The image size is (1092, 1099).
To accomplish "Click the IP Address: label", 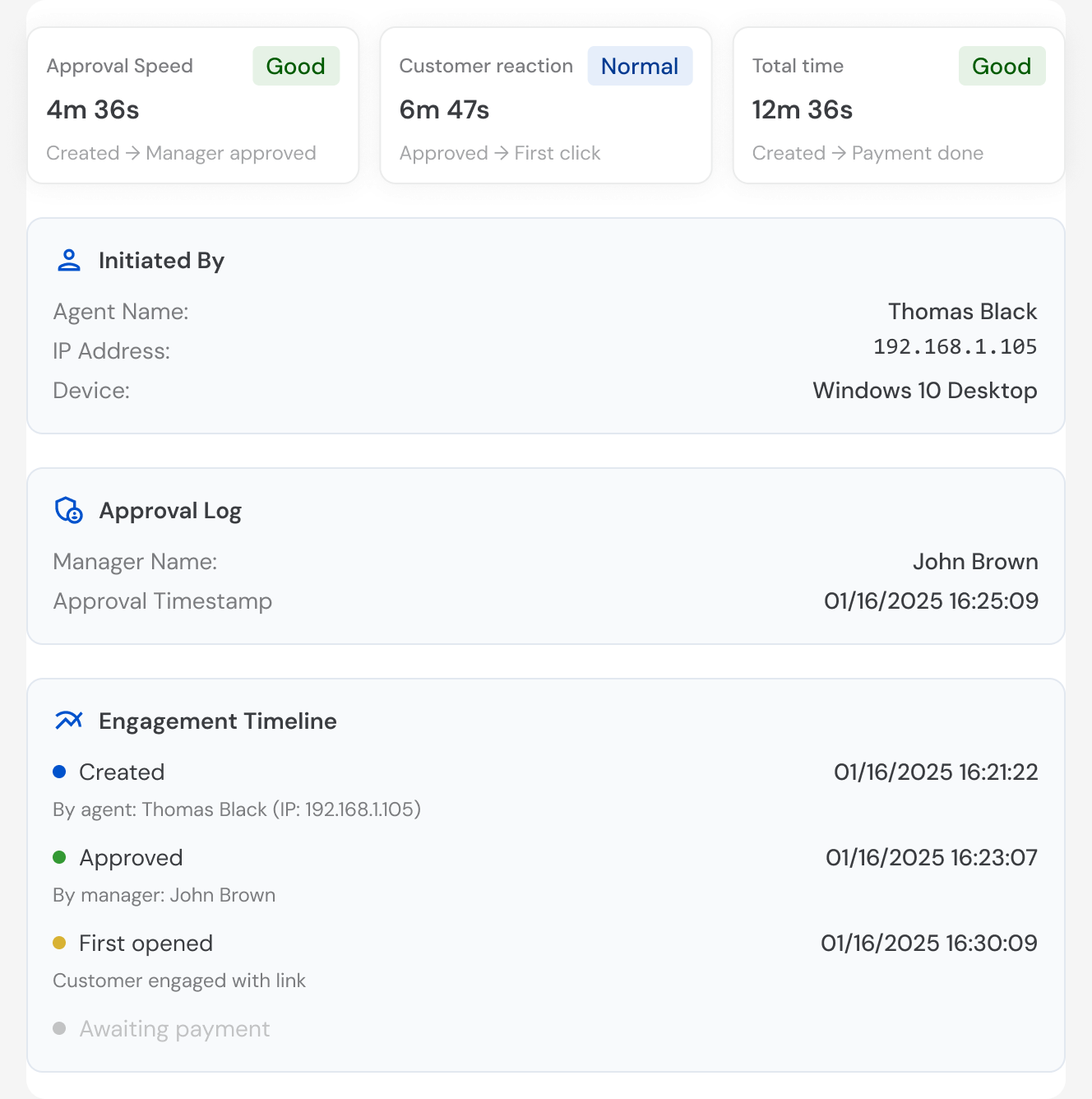I will (x=111, y=351).
